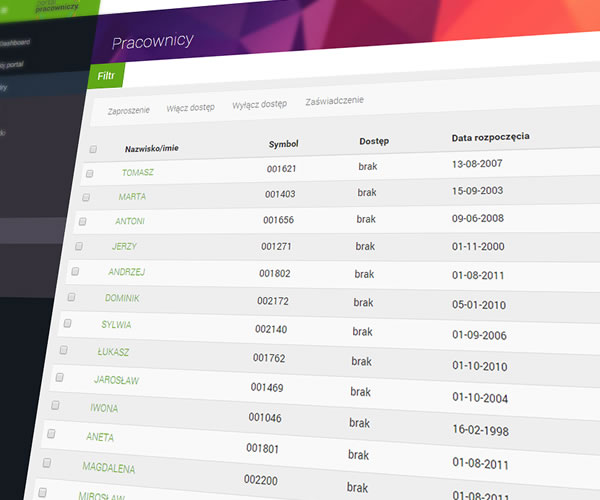Click start date 01-10-2010
Viewport: 600px width, 500px height.
point(480,366)
